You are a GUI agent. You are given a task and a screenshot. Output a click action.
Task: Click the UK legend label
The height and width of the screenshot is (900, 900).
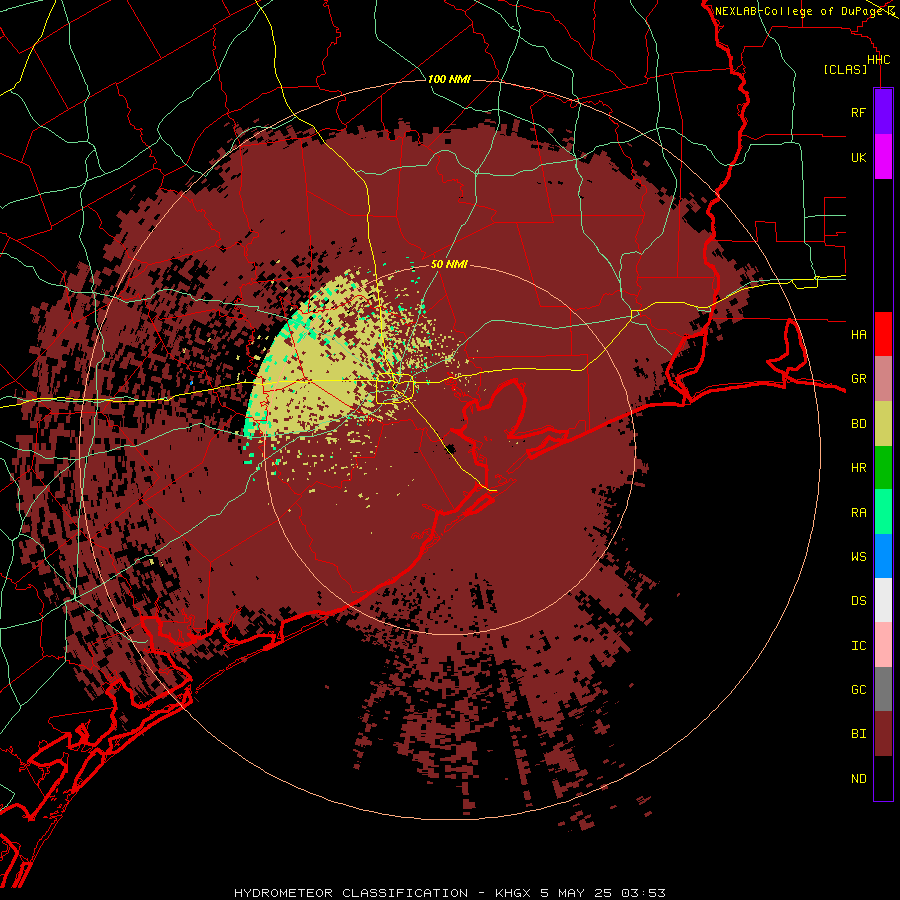pyautogui.click(x=858, y=157)
